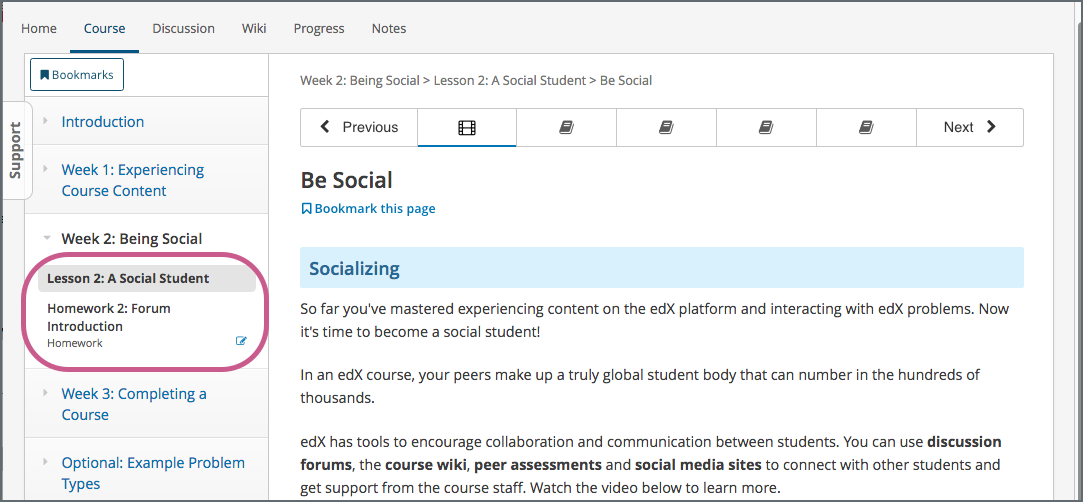Click the homework edit pencil icon
This screenshot has height=502, width=1083.
coord(241,341)
